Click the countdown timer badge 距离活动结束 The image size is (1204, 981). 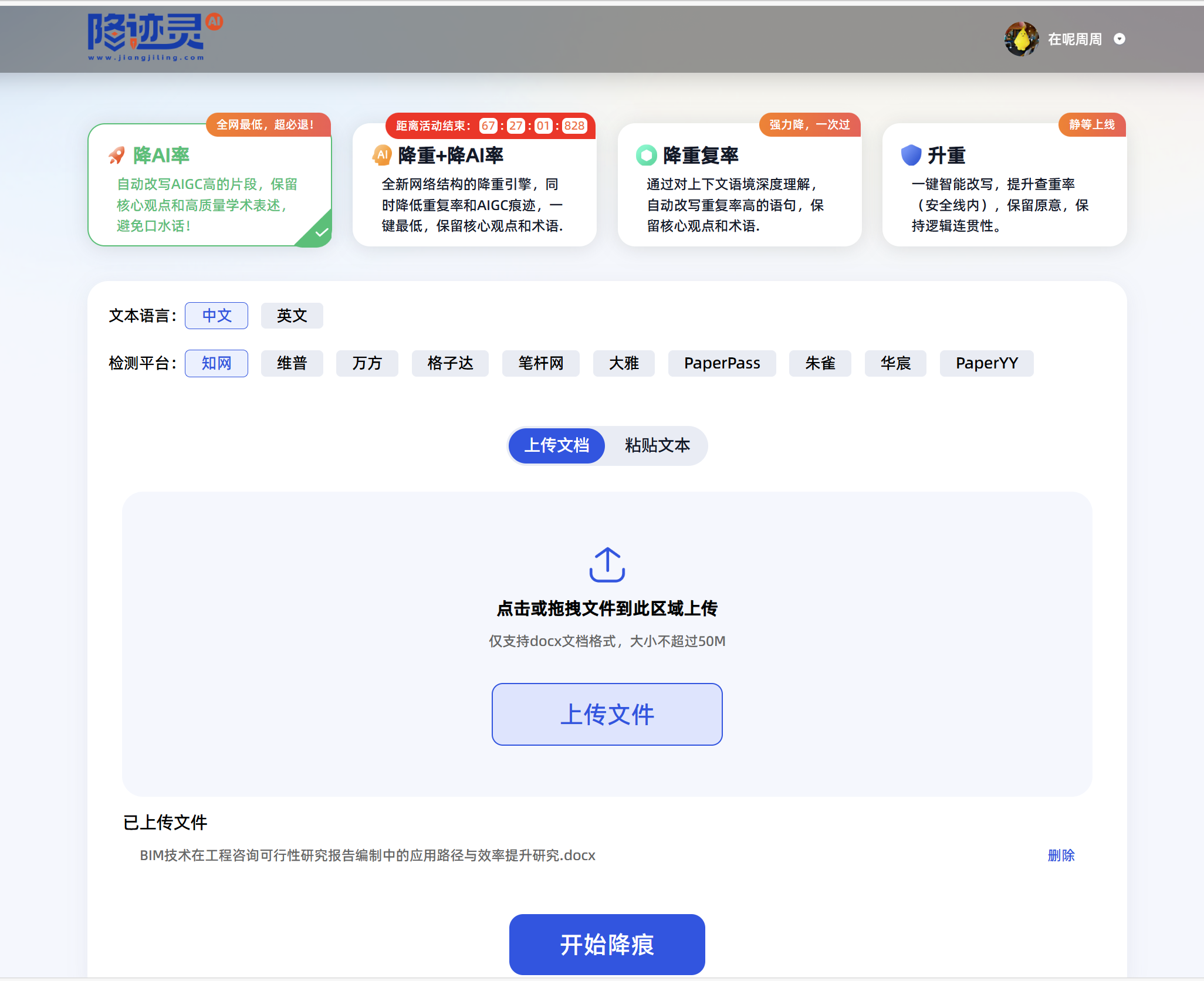[491, 126]
